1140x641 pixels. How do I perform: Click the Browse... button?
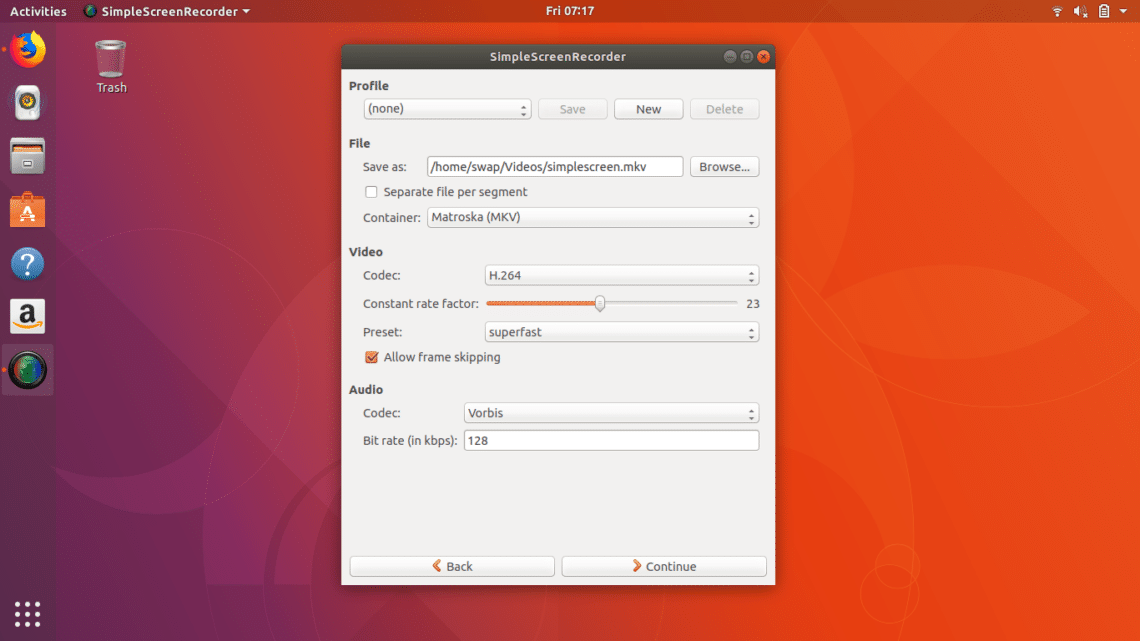[724, 166]
